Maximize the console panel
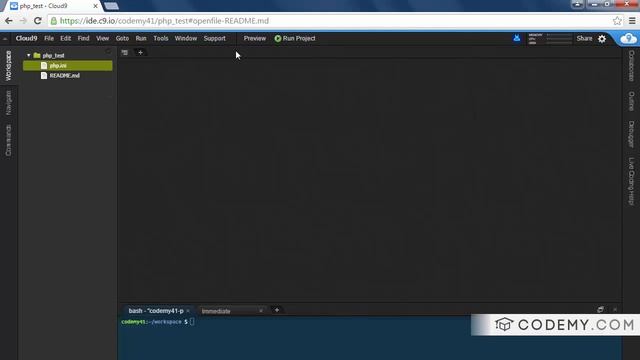 pos(600,310)
